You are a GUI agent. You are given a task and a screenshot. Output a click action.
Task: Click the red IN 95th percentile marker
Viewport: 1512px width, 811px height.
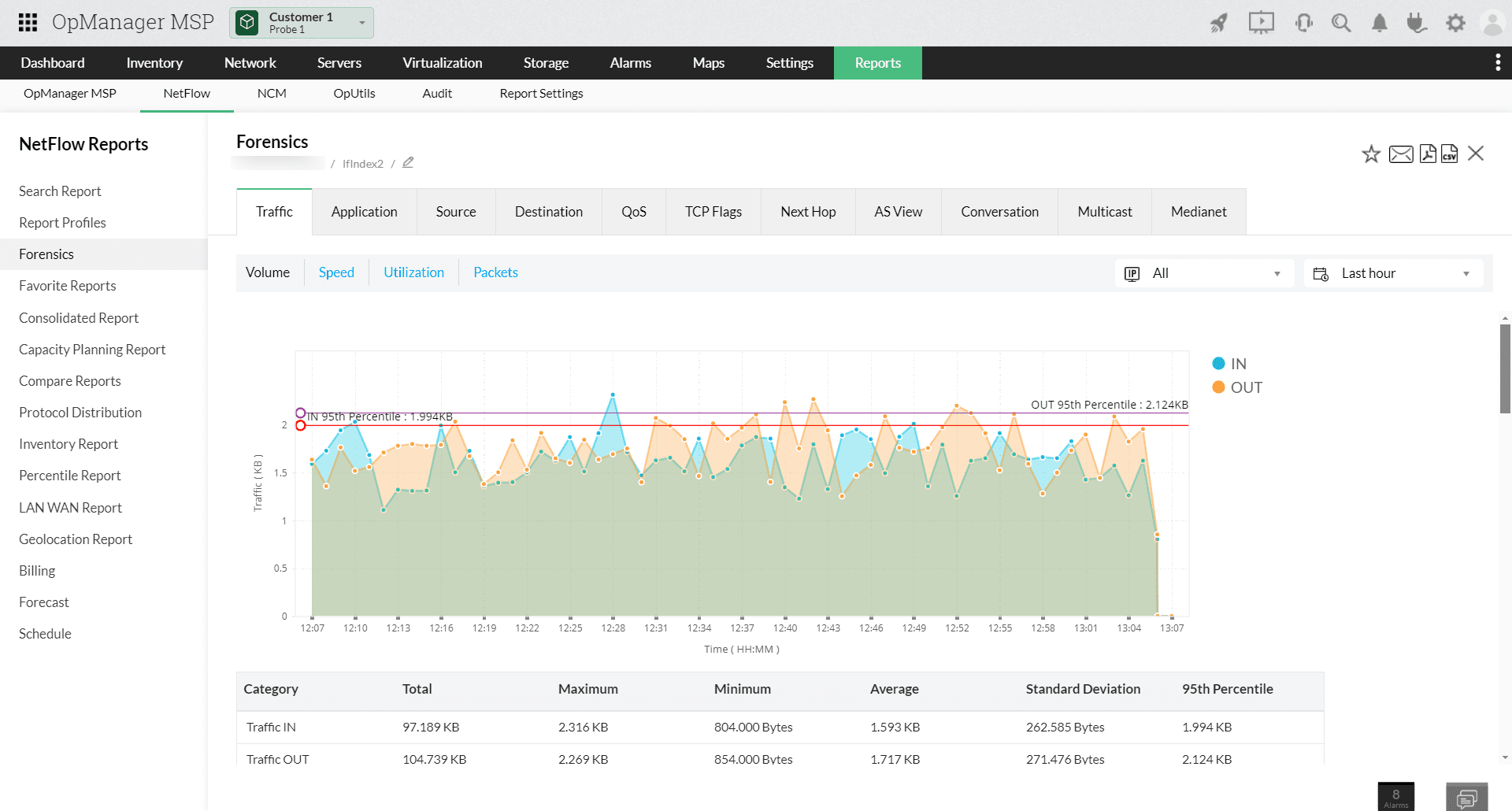pyautogui.click(x=301, y=426)
